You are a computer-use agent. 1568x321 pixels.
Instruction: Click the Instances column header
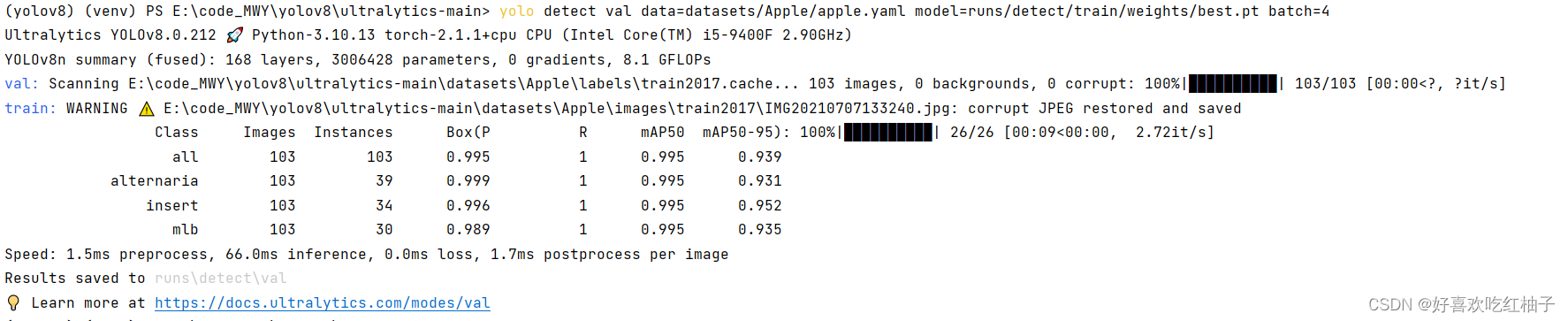click(x=354, y=132)
